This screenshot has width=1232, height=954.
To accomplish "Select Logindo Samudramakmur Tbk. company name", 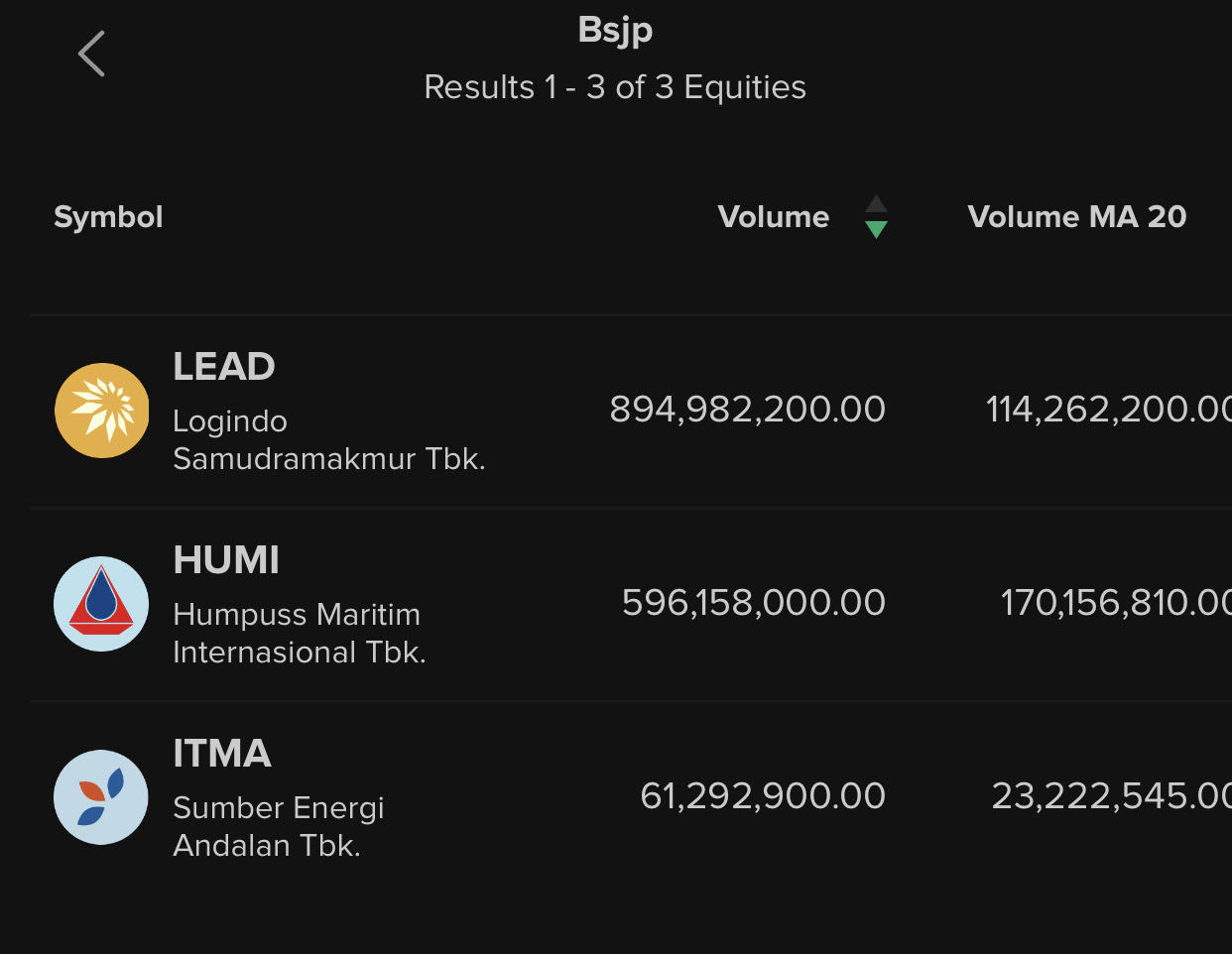I will coord(328,440).
